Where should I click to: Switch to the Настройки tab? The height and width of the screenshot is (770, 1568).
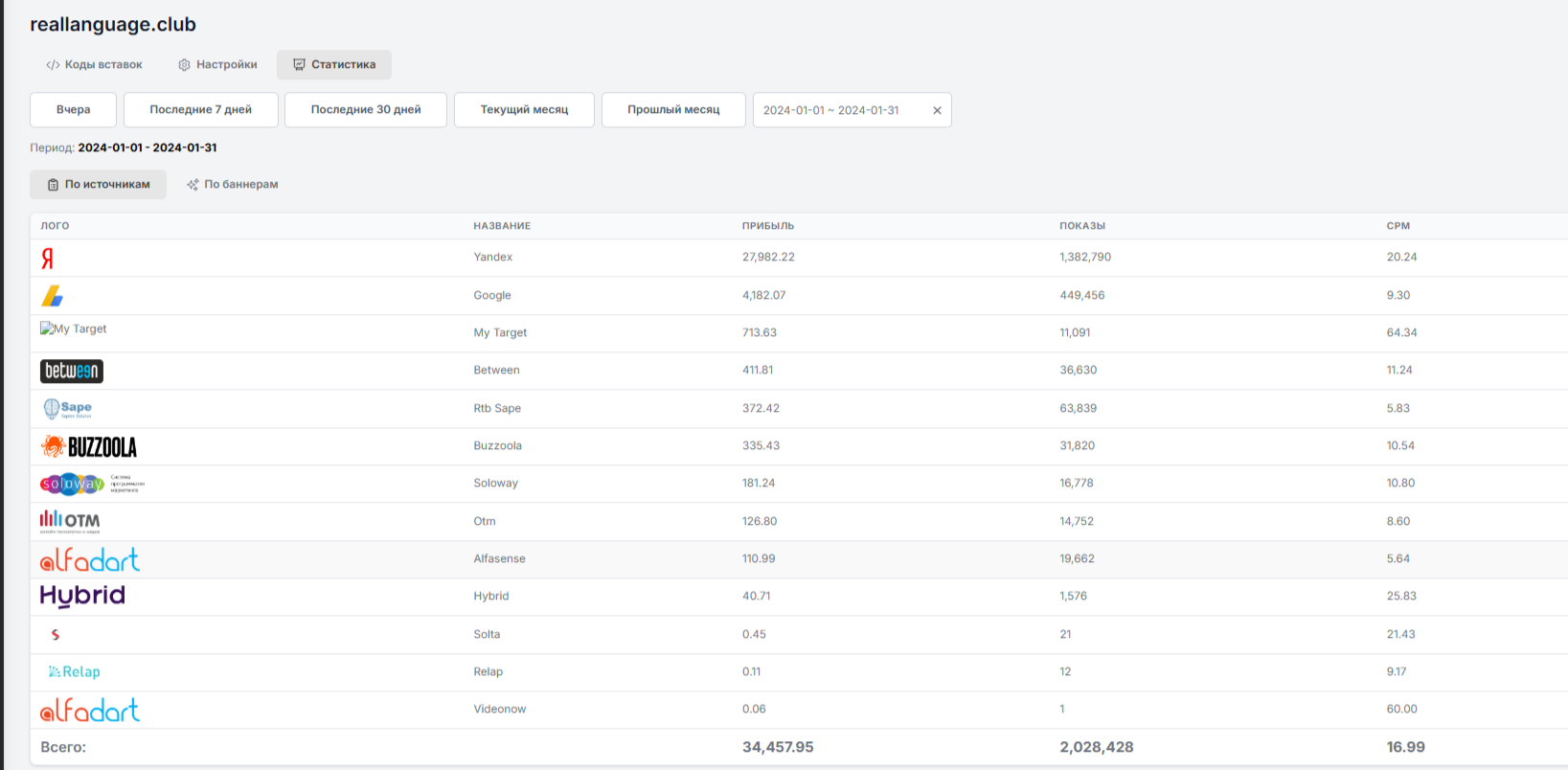[217, 65]
